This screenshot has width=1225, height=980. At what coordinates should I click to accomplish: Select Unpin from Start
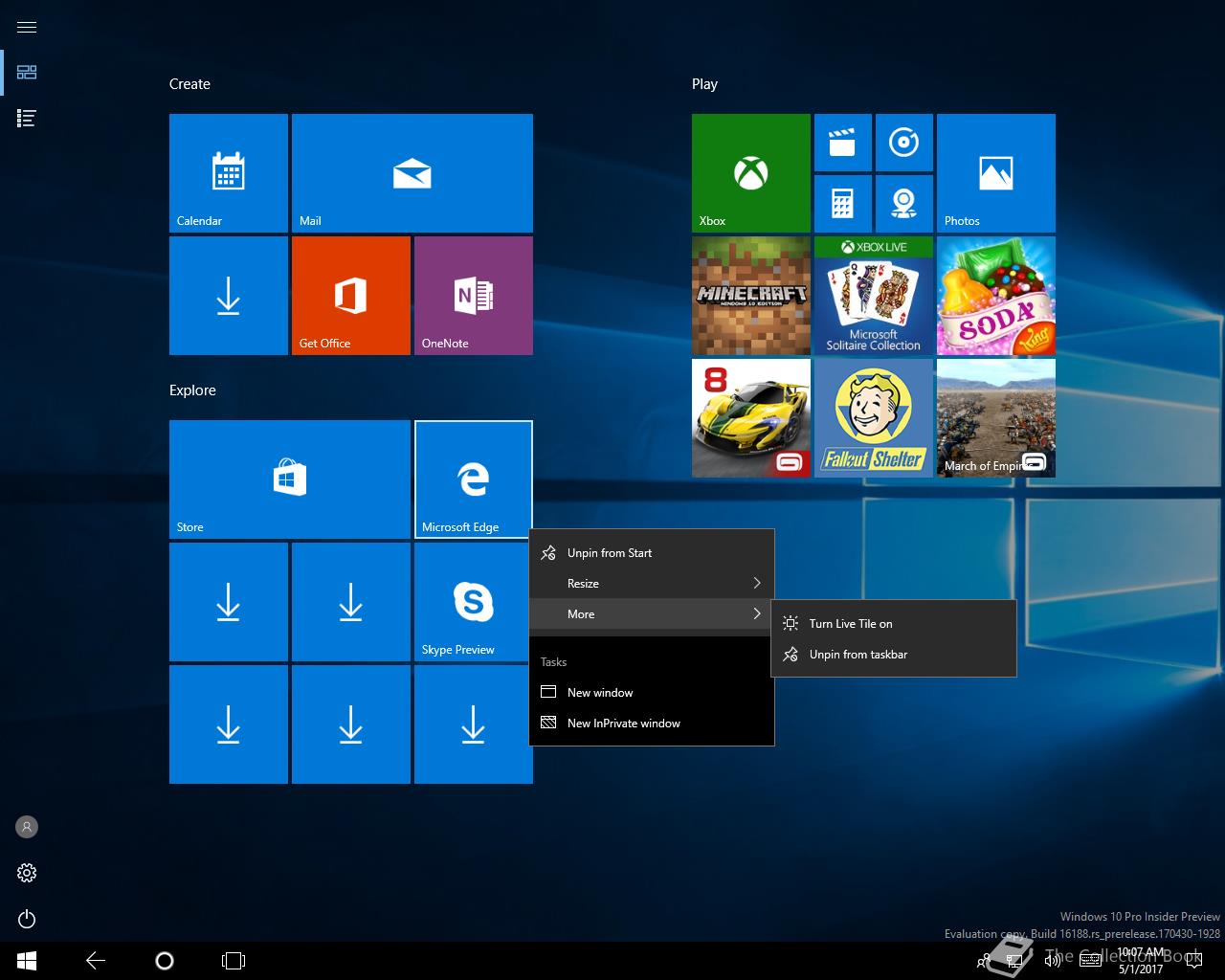[610, 553]
